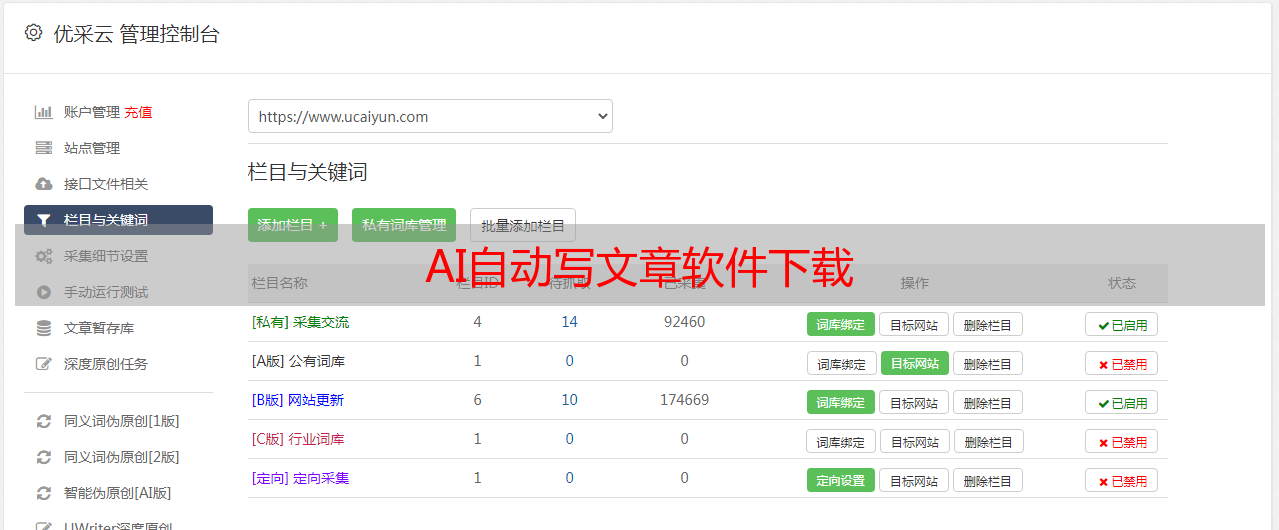Open the [私有] 采集交流 column link
This screenshot has width=1279, height=530.
[300, 322]
